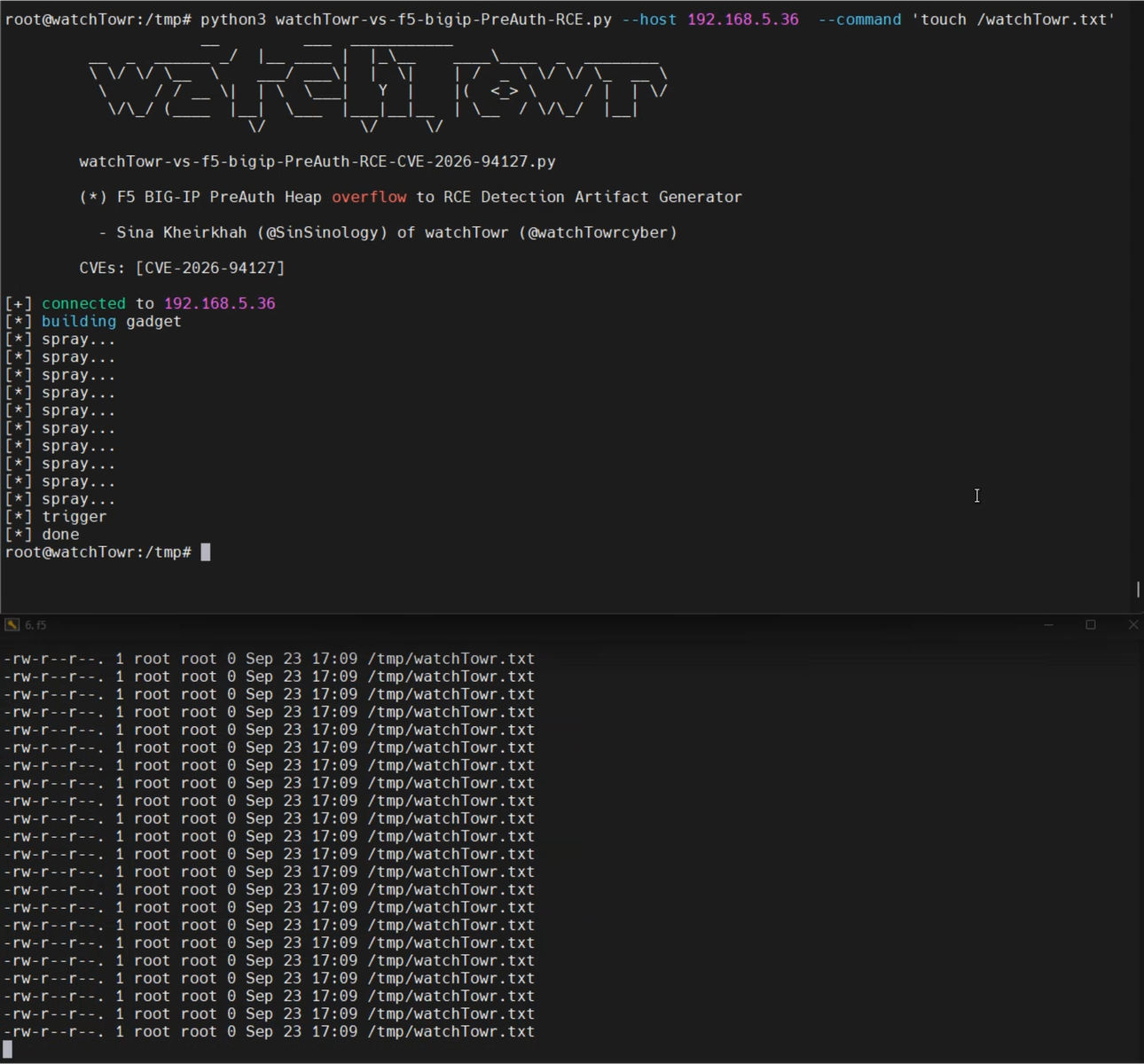1144x1064 pixels.
Task: Click the f5 terminal window title icon
Action: pos(12,625)
